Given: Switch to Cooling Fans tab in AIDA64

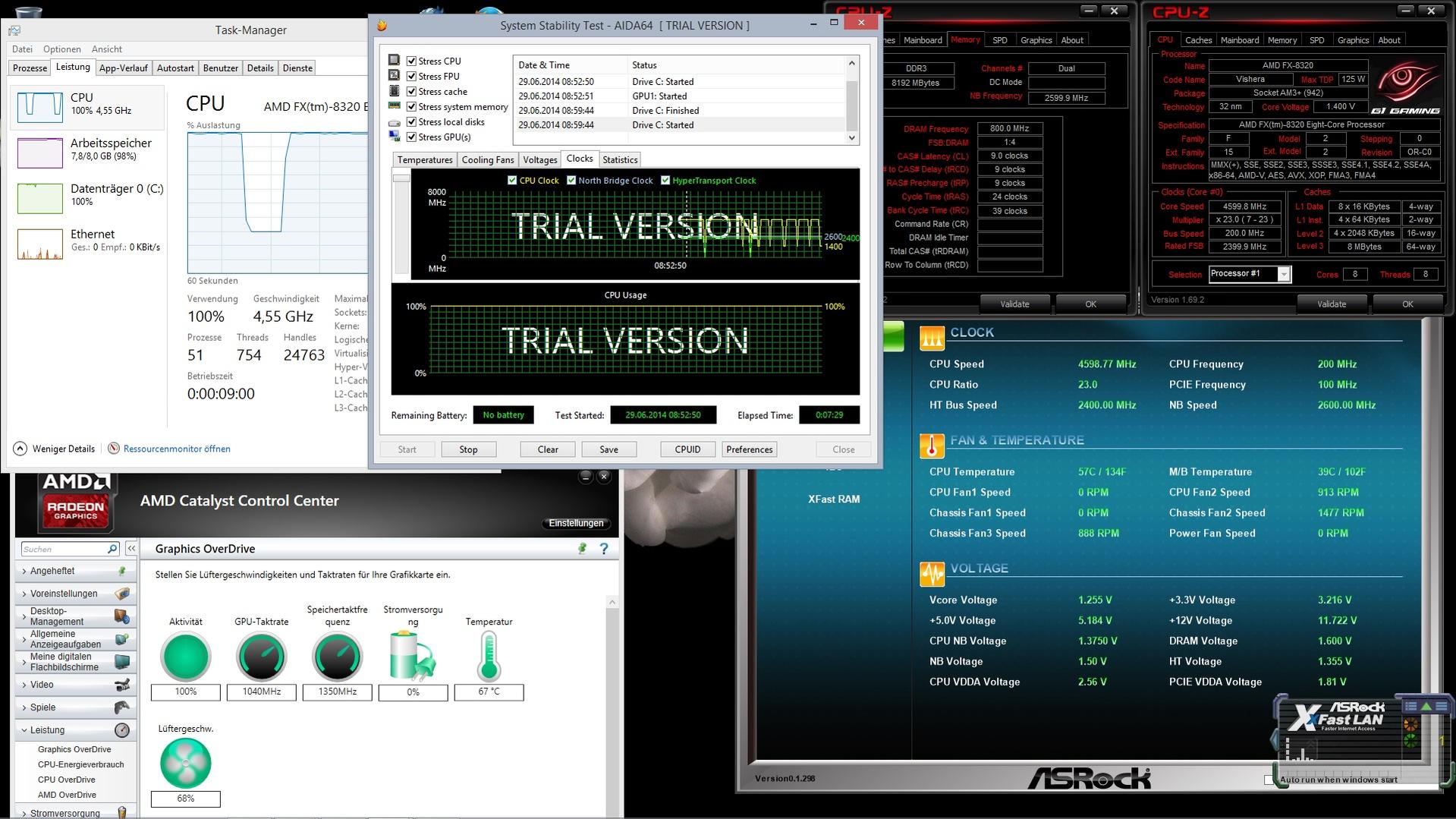Looking at the screenshot, I should coord(487,159).
